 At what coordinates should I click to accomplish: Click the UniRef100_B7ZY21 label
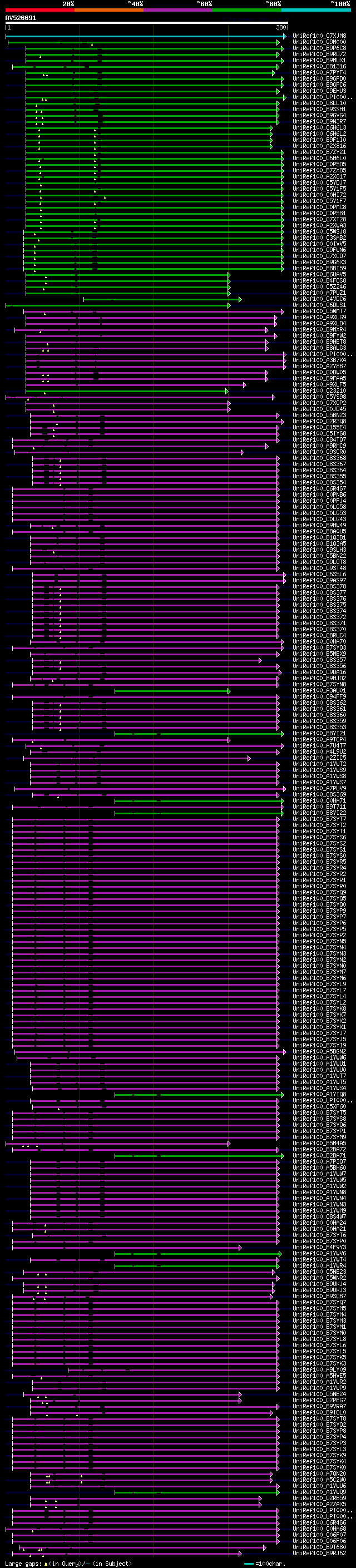click(319, 152)
